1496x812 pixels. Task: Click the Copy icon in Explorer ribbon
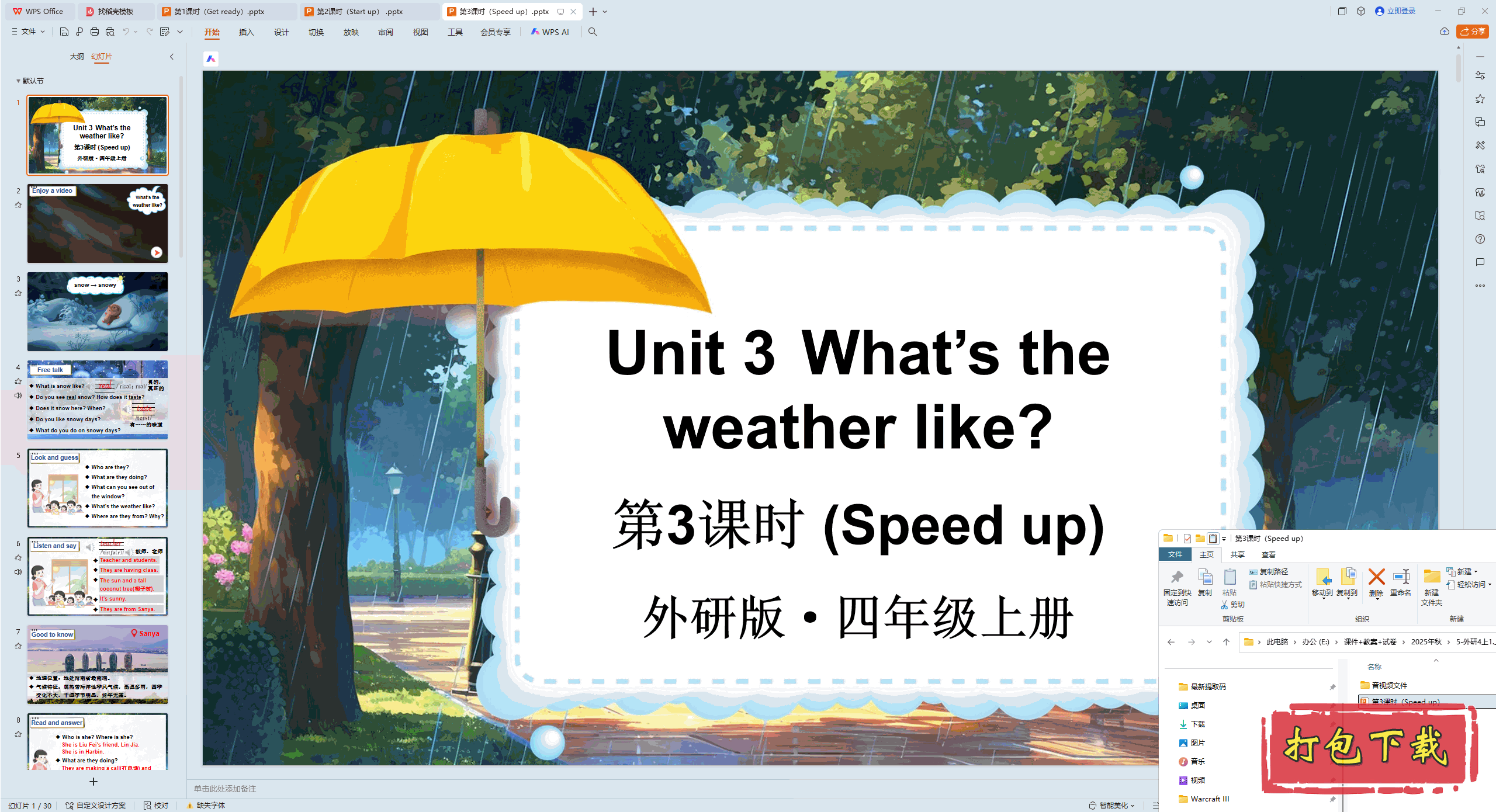click(1205, 577)
